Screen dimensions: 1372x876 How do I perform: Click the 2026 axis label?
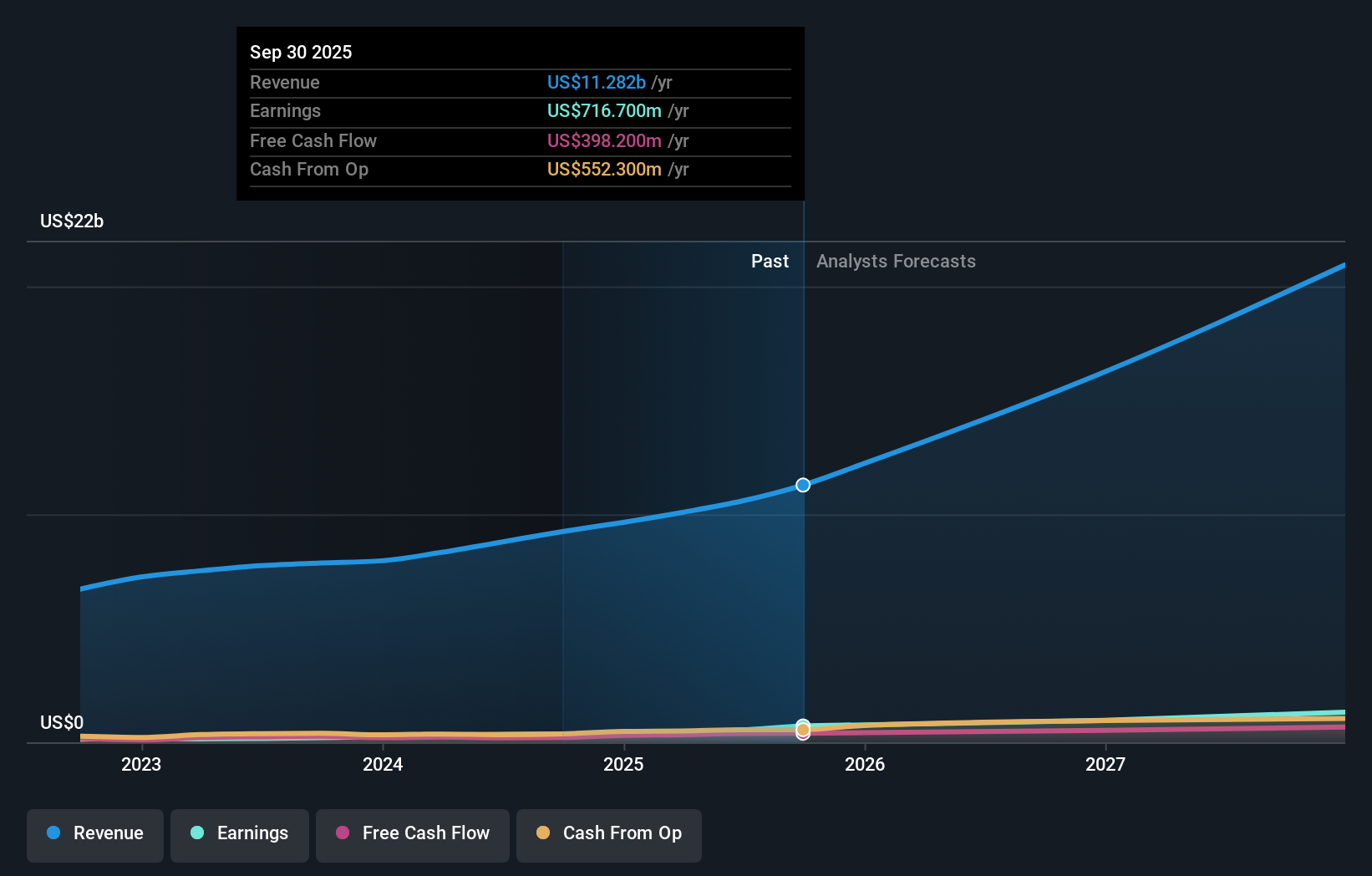click(x=866, y=763)
